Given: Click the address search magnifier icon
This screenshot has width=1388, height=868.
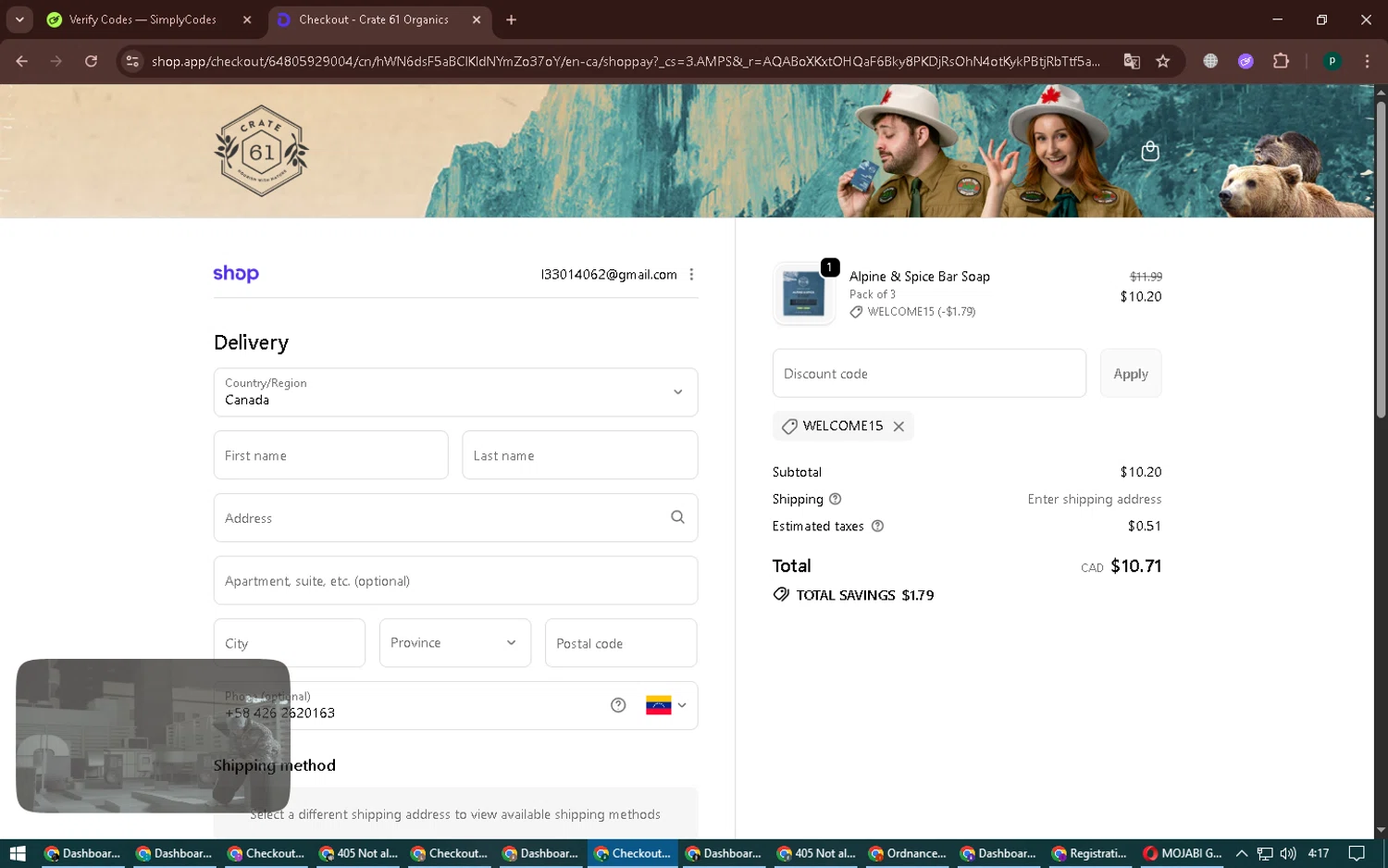Looking at the screenshot, I should (x=677, y=517).
